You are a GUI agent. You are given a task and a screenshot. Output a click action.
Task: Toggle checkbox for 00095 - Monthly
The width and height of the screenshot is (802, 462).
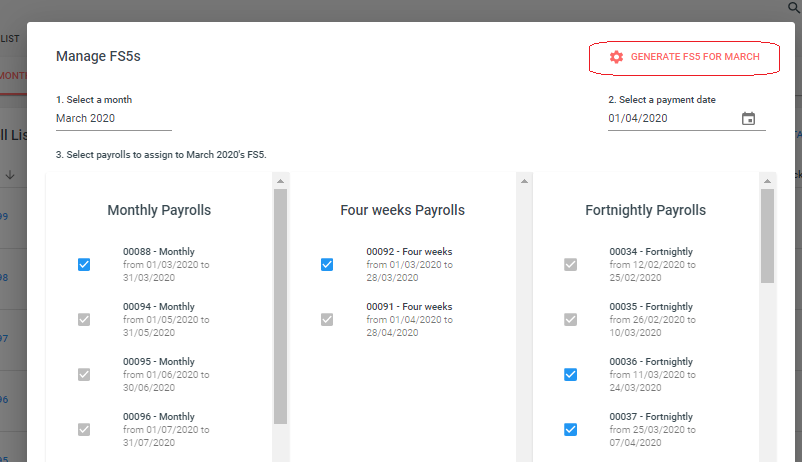pyautogui.click(x=84, y=375)
